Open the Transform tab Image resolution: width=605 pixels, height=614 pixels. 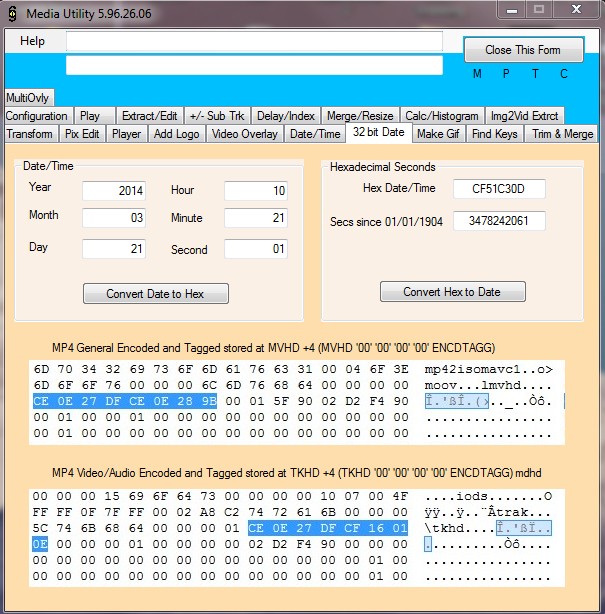coord(30,134)
